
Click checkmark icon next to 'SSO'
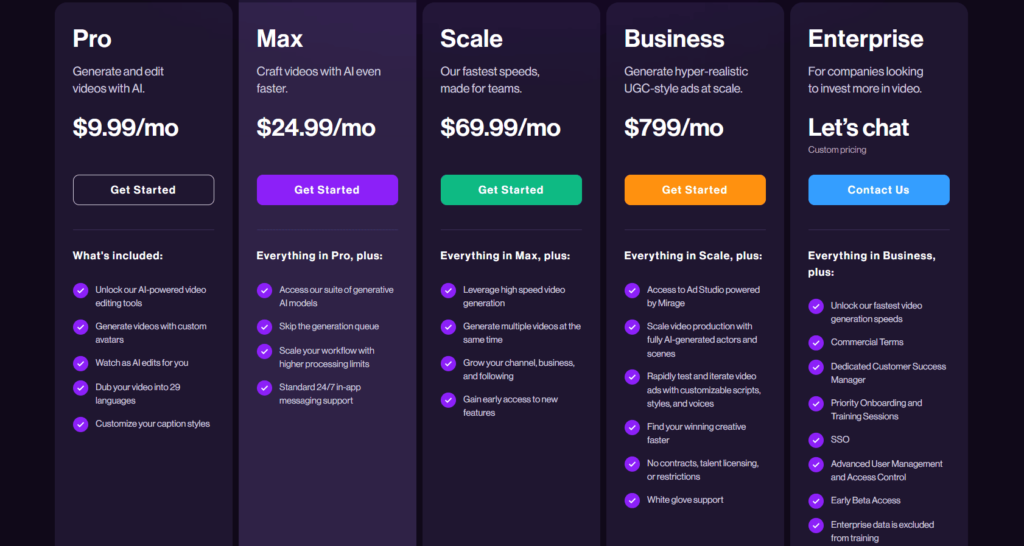pos(816,440)
